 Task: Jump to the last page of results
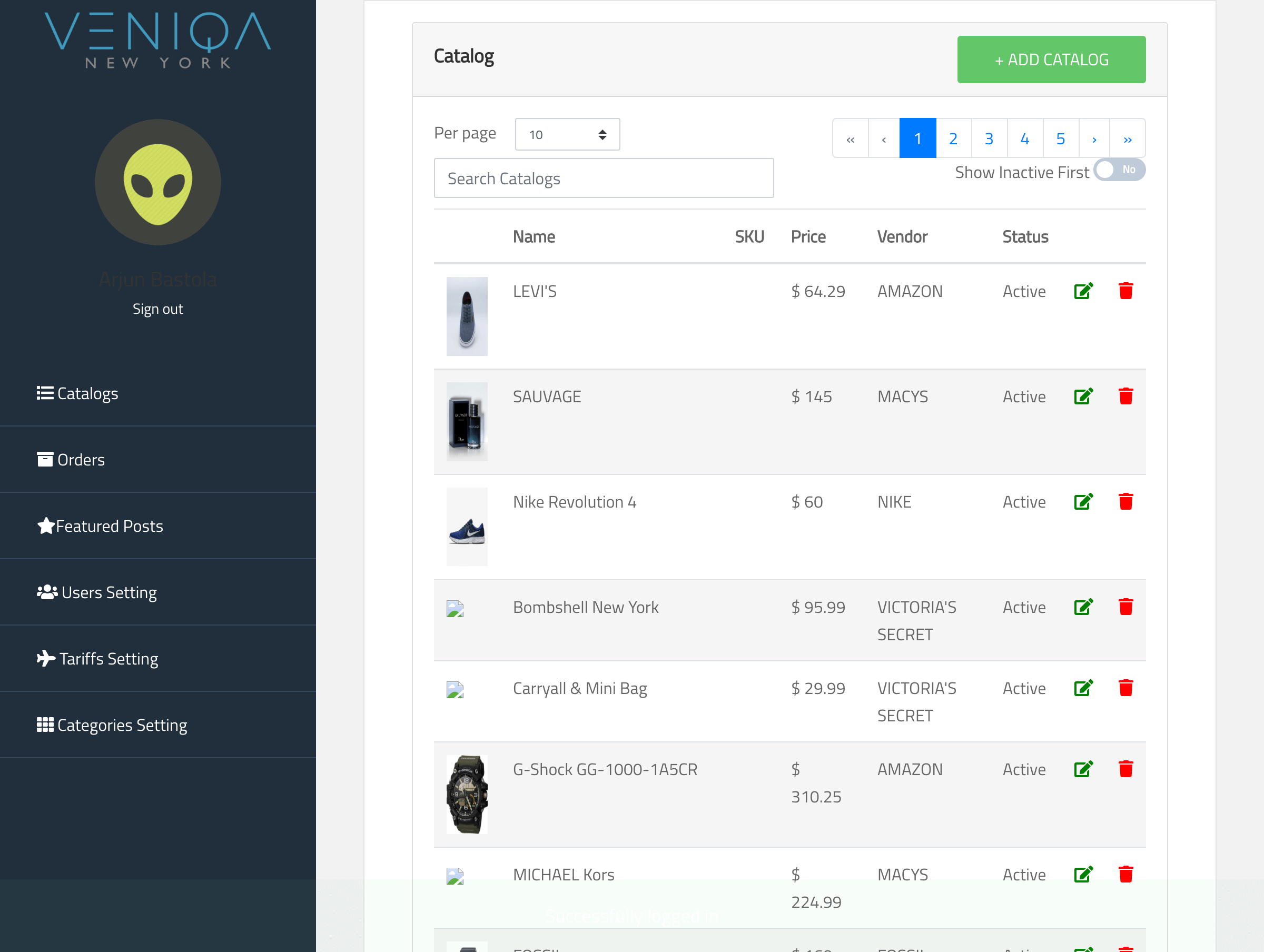(1128, 138)
